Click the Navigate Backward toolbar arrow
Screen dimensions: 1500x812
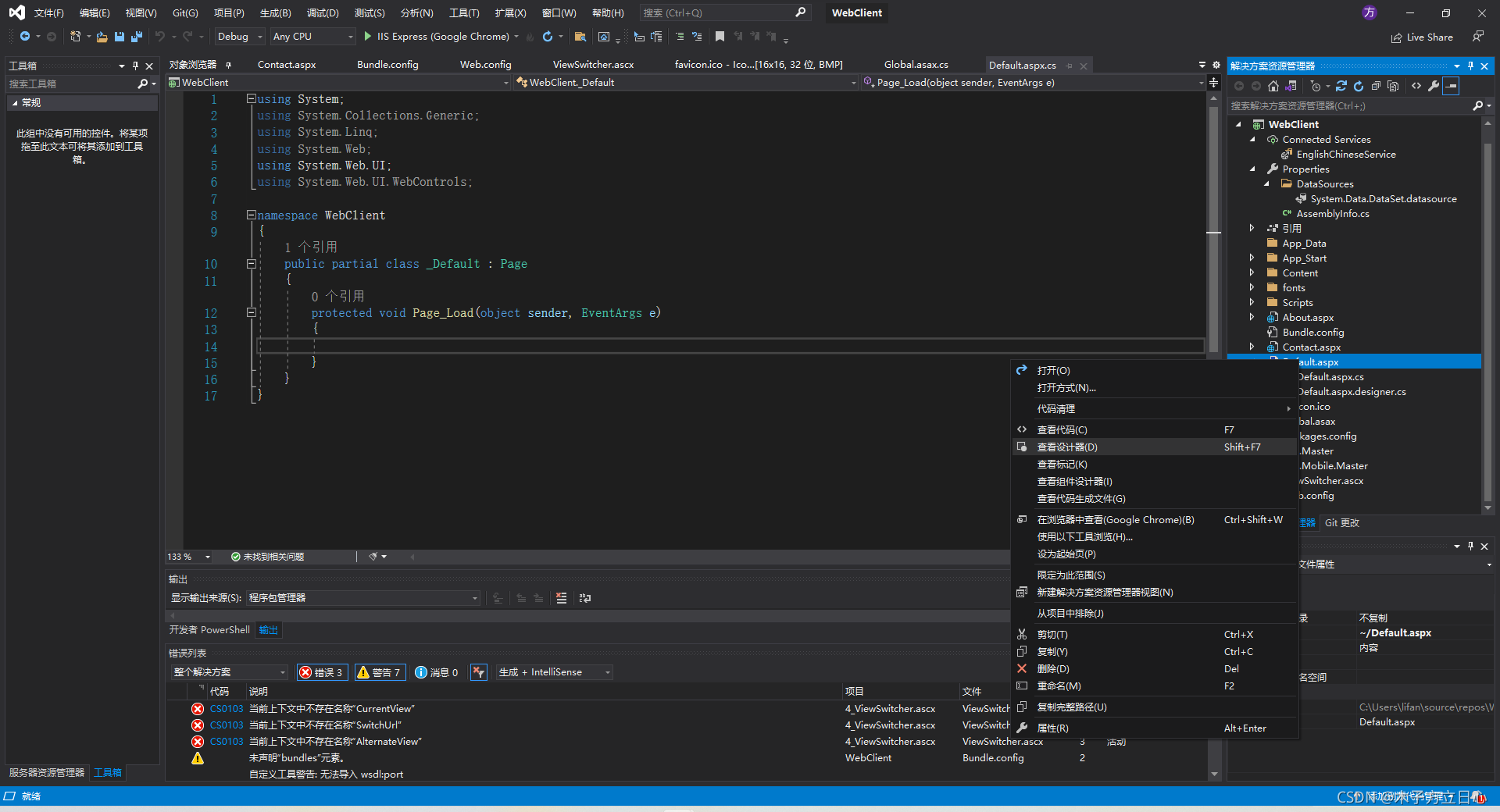(x=25, y=37)
